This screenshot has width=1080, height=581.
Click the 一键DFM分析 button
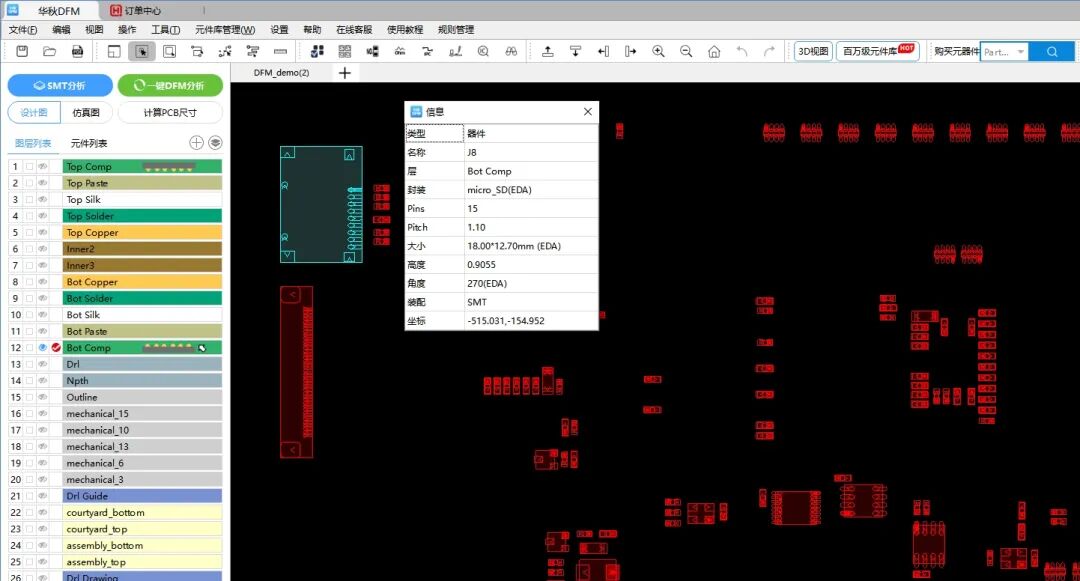tap(170, 86)
